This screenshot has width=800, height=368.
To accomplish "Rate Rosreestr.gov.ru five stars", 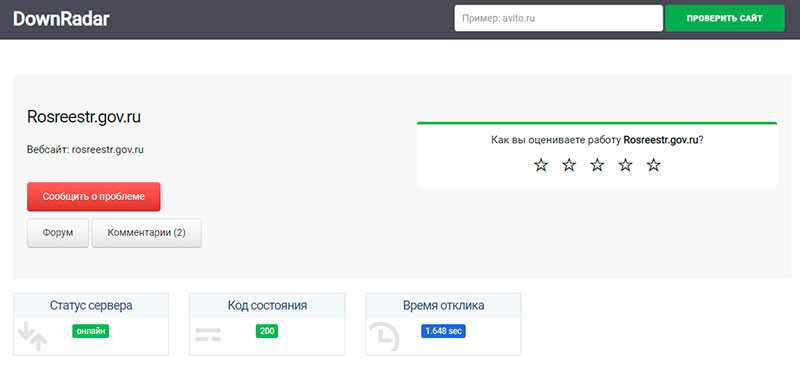I will [x=654, y=165].
